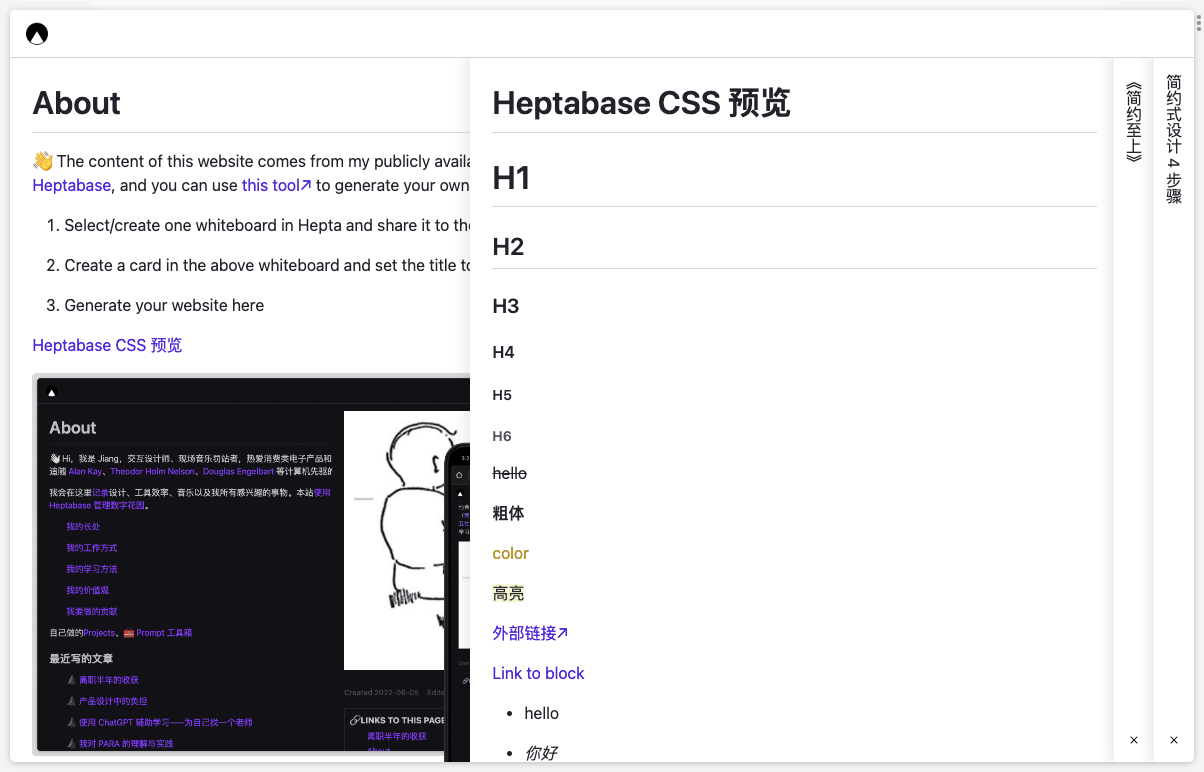Image resolution: width=1204 pixels, height=772 pixels.
Task: Click the H5 sample heading
Action: click(502, 395)
